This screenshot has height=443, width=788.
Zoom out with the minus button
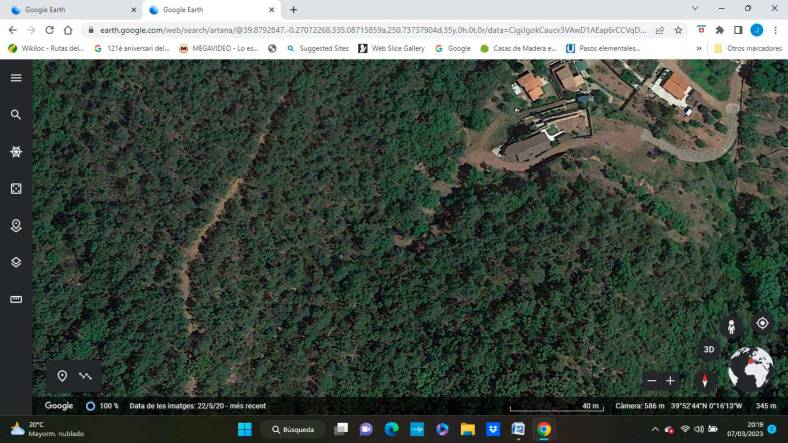[652, 381]
